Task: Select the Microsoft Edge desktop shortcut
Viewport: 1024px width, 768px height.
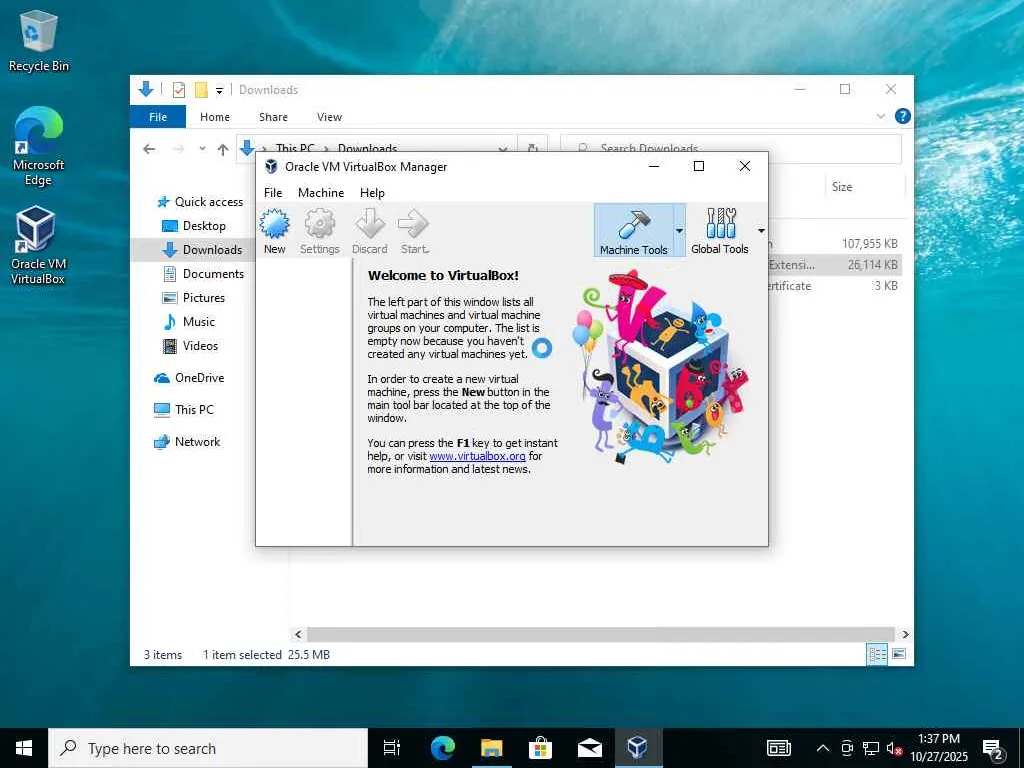Action: [x=39, y=147]
